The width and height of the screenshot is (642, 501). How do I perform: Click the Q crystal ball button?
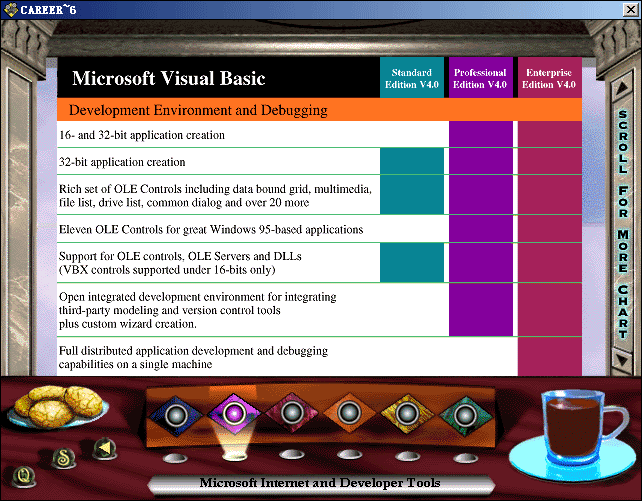point(23,476)
